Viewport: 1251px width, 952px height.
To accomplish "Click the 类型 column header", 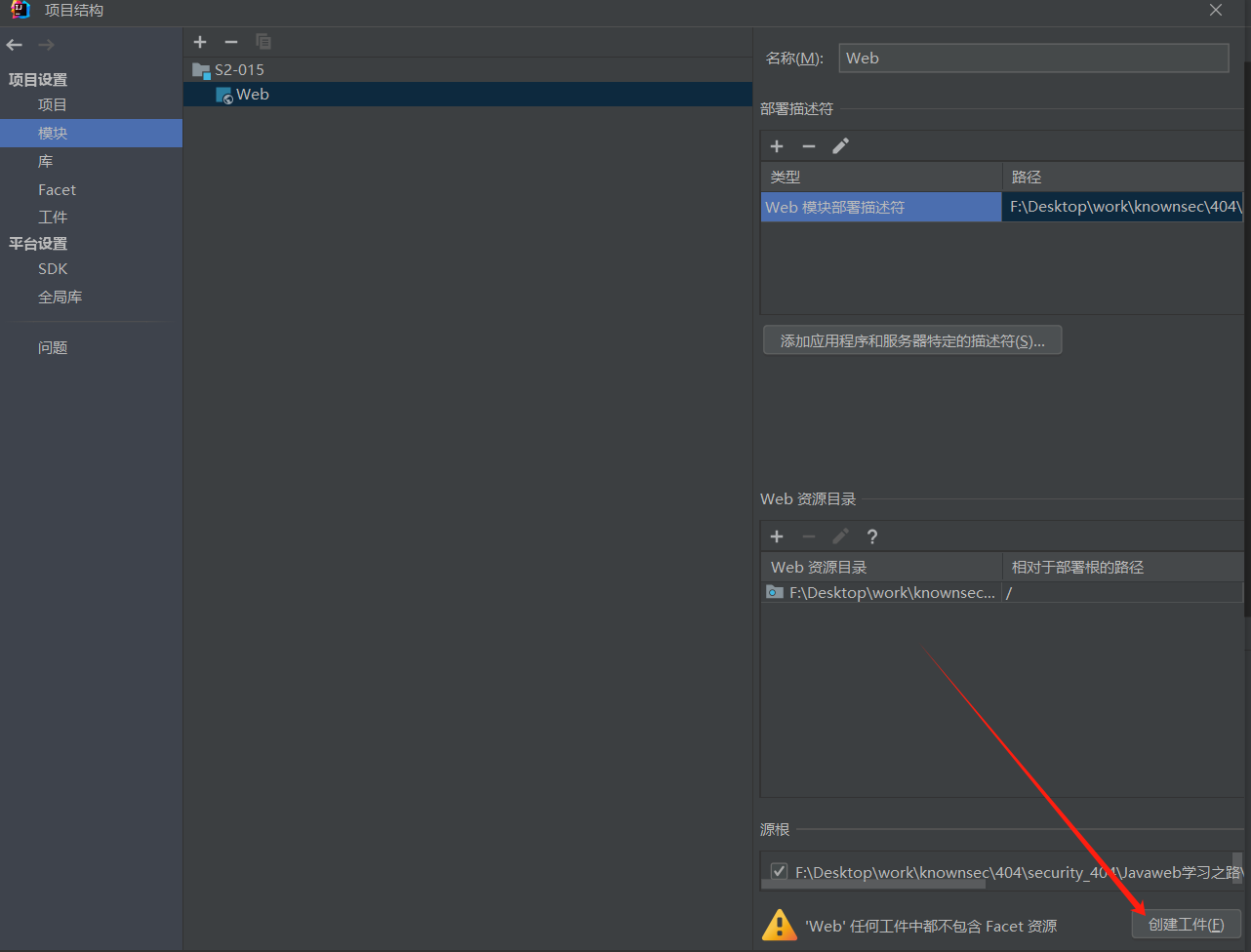I will 881,177.
